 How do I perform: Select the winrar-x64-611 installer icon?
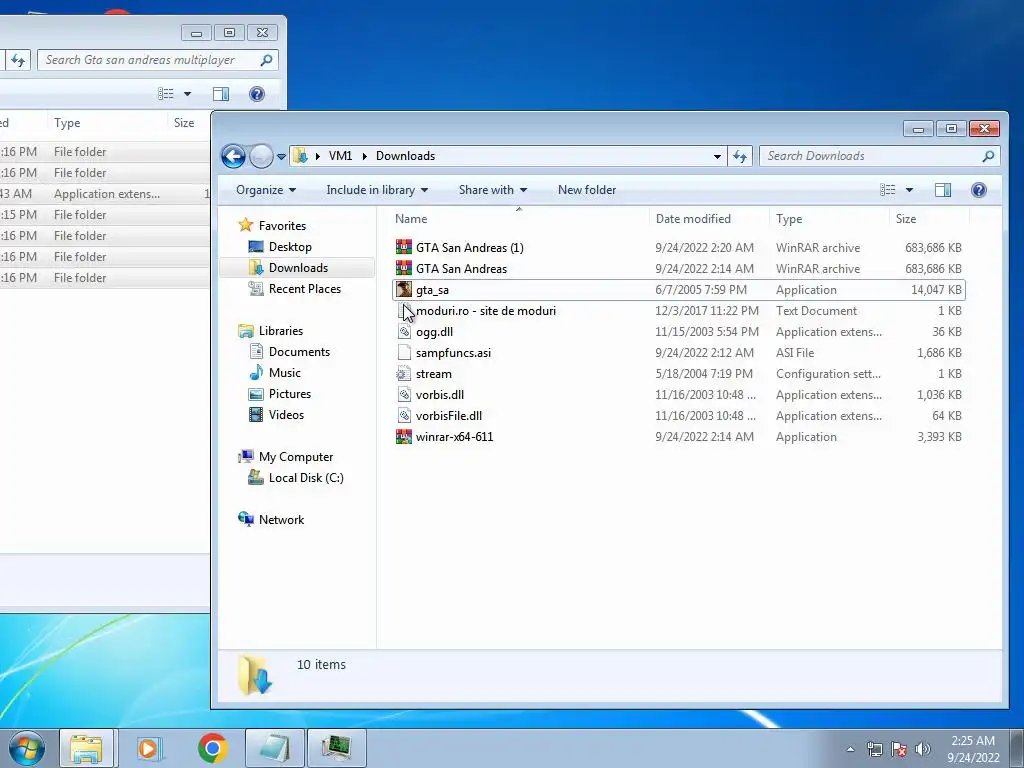[404, 436]
